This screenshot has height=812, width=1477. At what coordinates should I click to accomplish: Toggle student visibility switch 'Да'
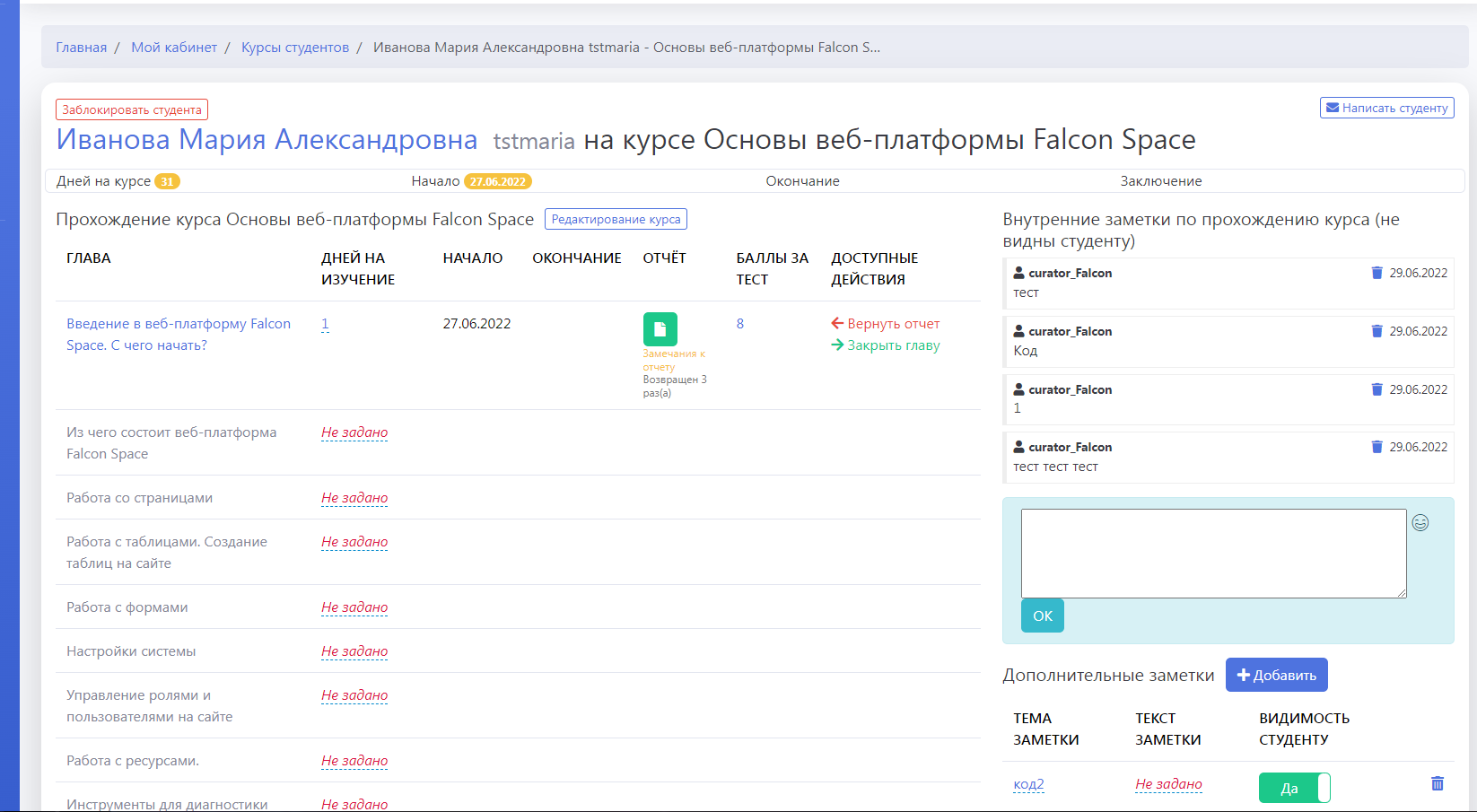point(1294,788)
